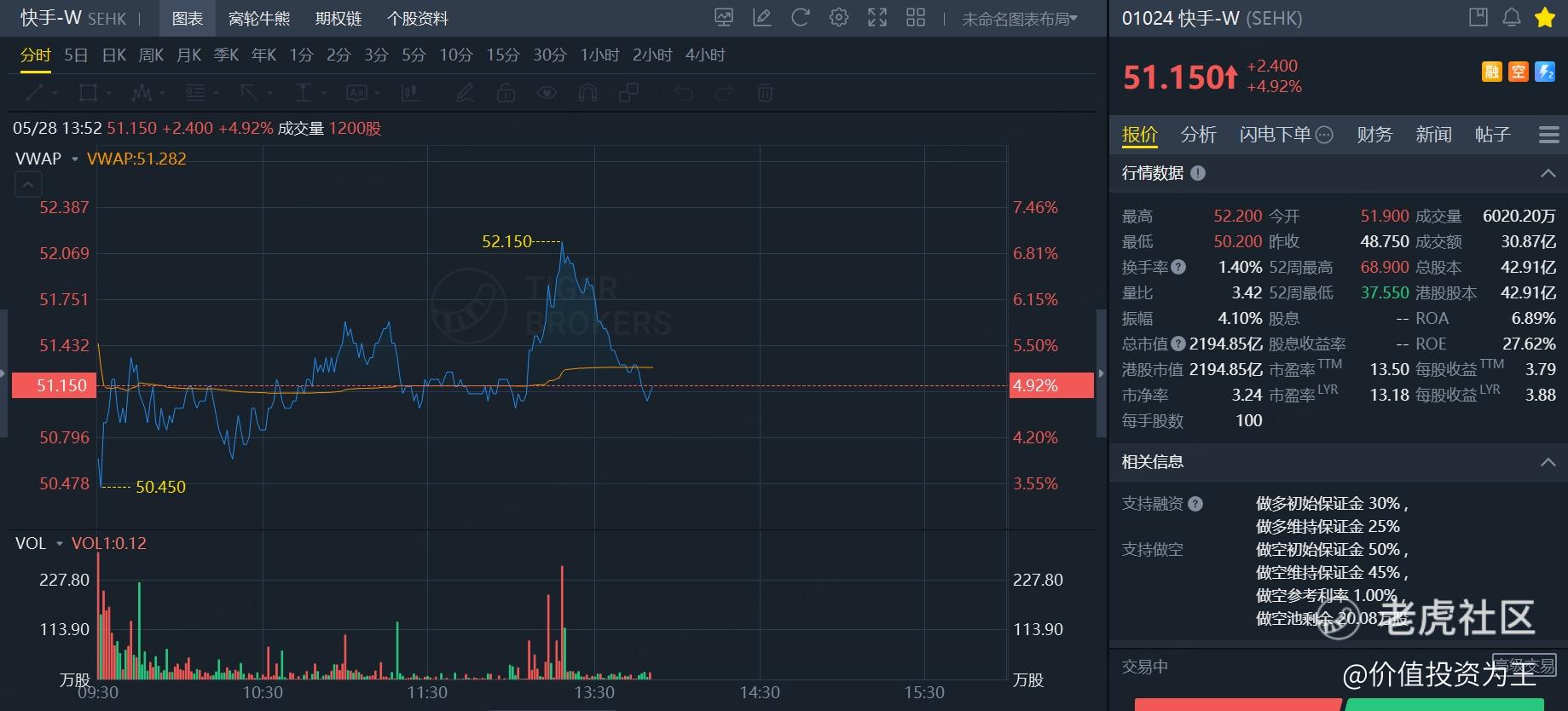Open the notes bookmark icon for 快手-W
This screenshot has height=711, width=1568.
tap(1478, 17)
